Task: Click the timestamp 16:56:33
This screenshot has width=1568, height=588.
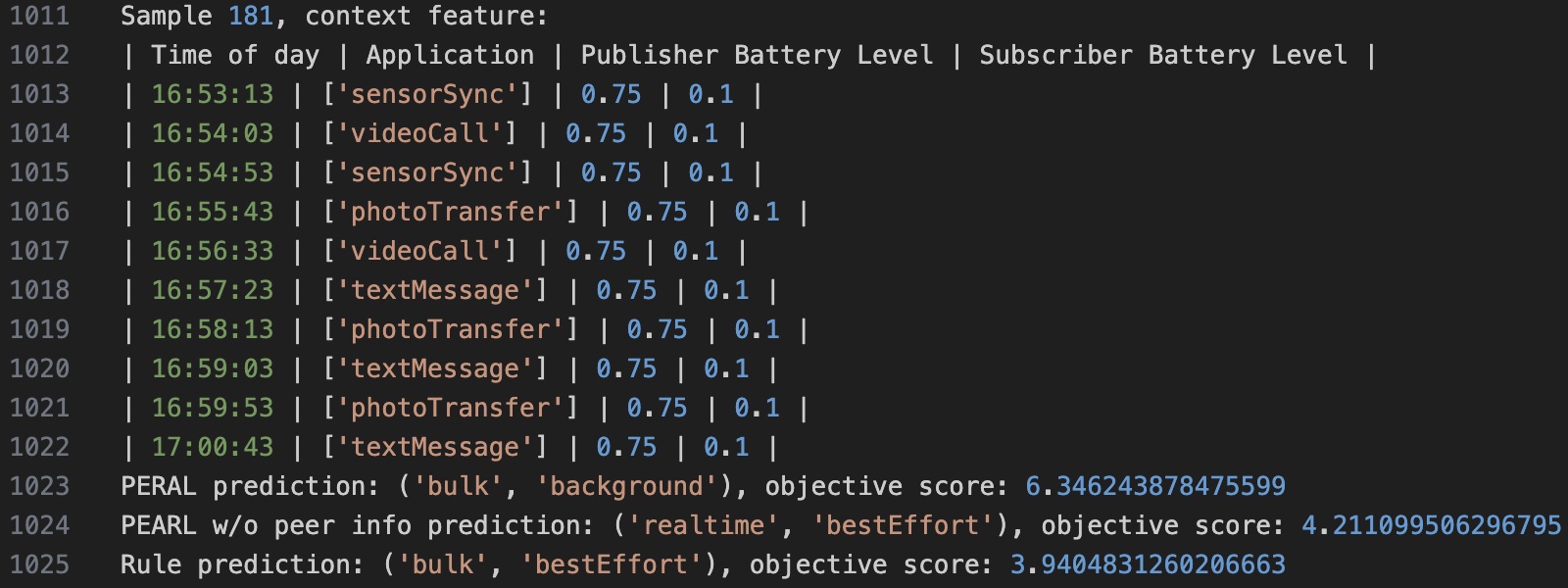Action: (x=213, y=251)
